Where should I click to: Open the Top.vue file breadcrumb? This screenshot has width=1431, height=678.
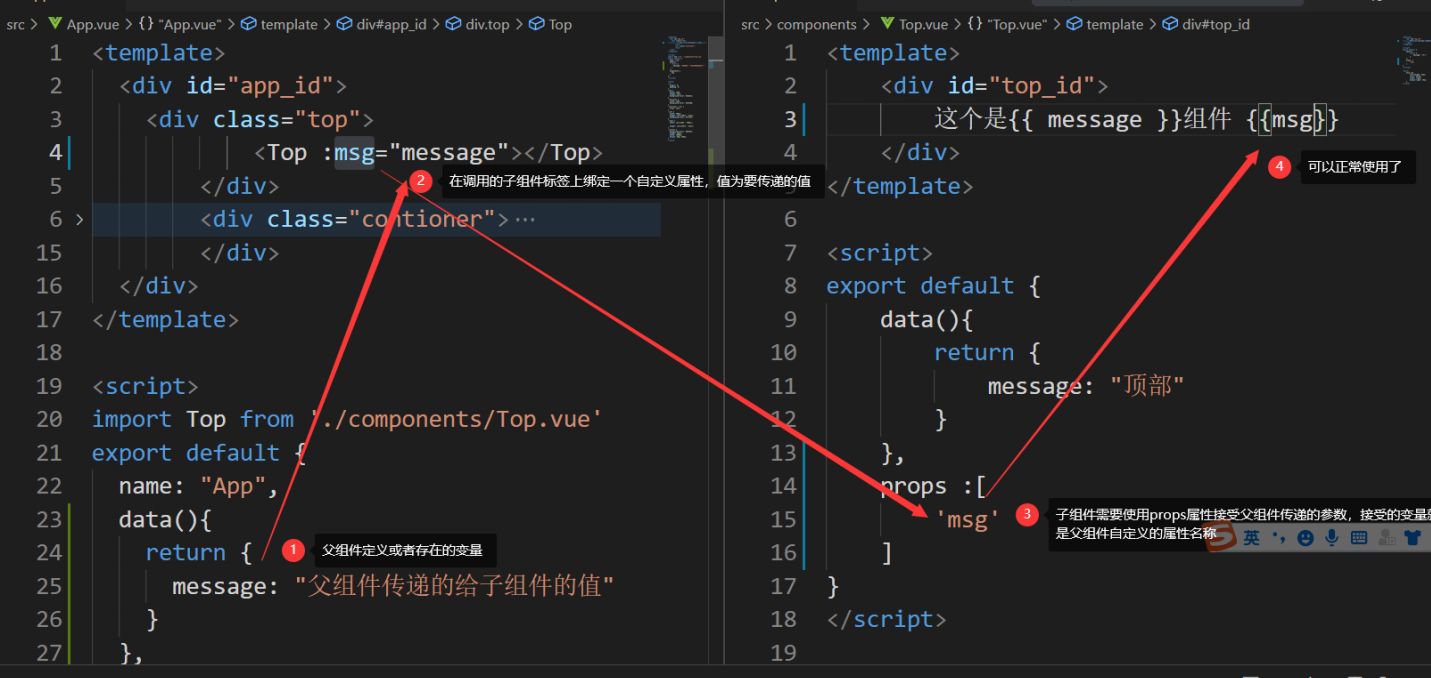923,24
